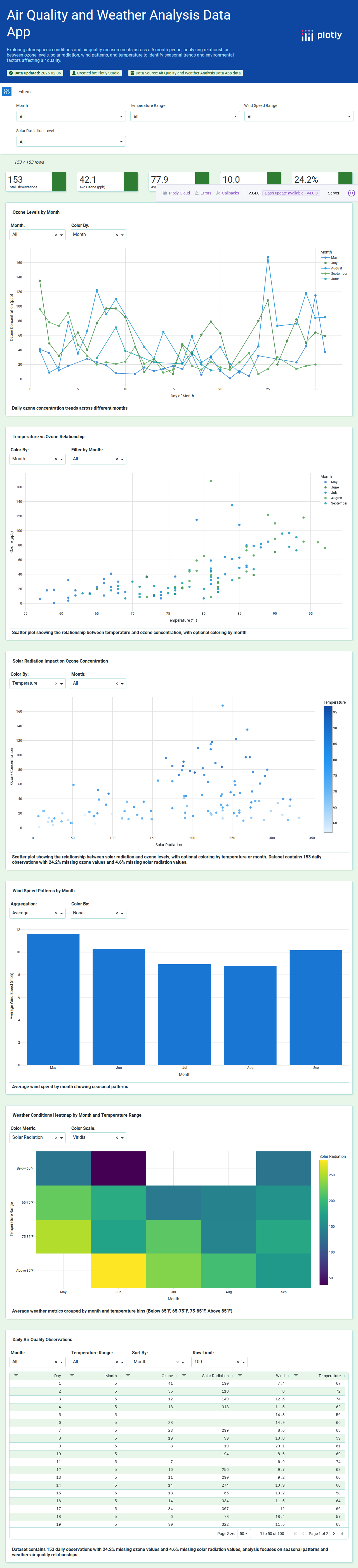Click the Aug bar in wind chart

[250, 1015]
